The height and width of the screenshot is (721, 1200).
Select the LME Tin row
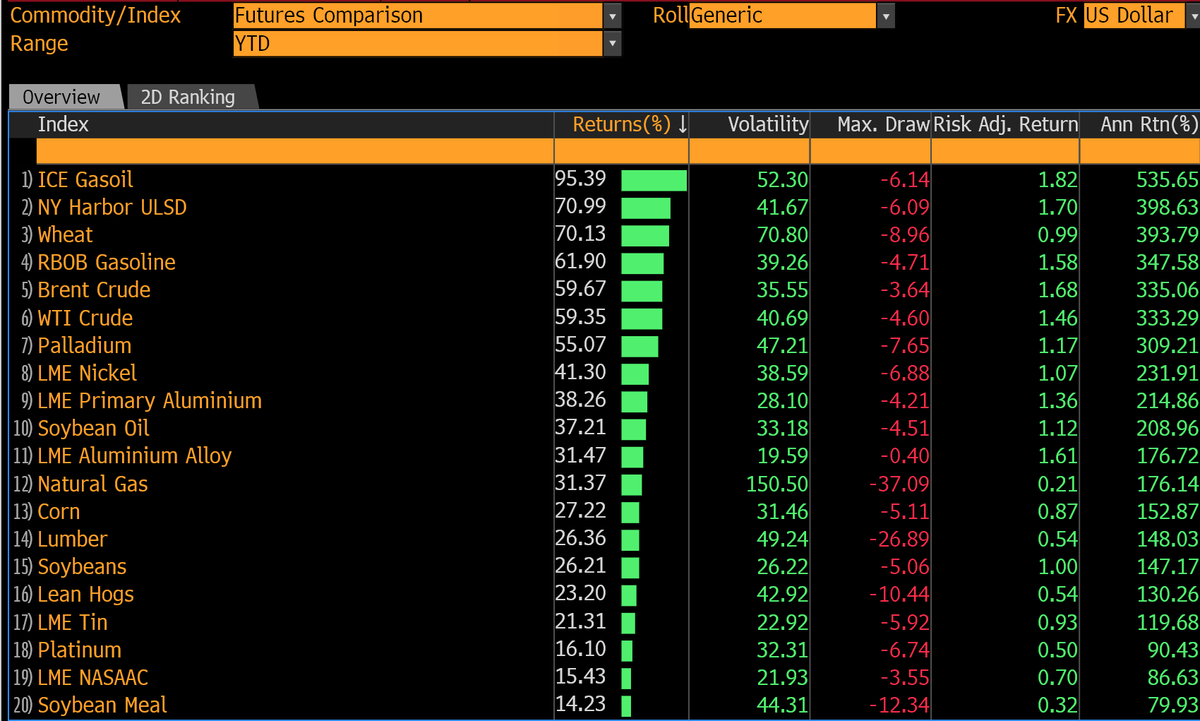(604, 622)
